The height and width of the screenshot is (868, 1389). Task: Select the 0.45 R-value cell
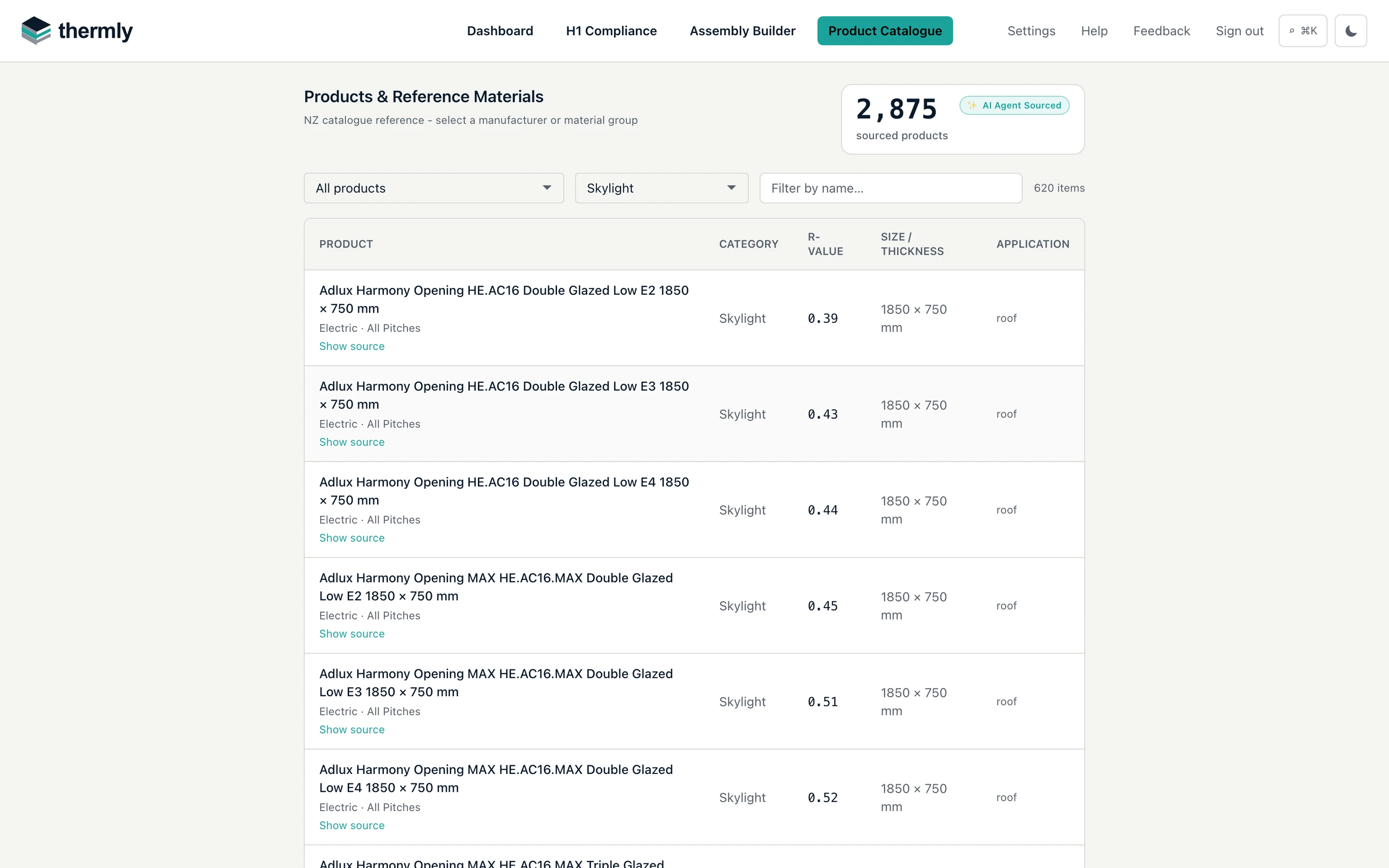click(x=822, y=606)
